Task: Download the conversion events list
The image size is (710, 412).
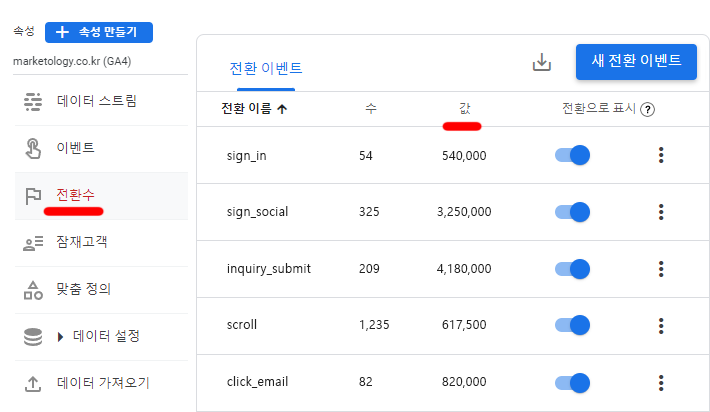Action: [542, 62]
